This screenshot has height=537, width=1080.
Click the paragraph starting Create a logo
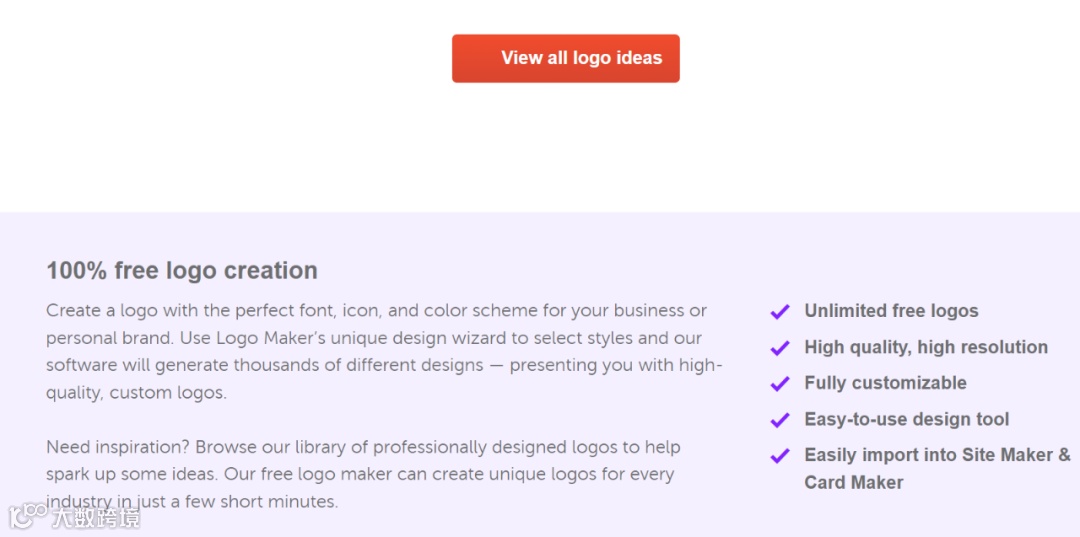pyautogui.click(x=376, y=311)
